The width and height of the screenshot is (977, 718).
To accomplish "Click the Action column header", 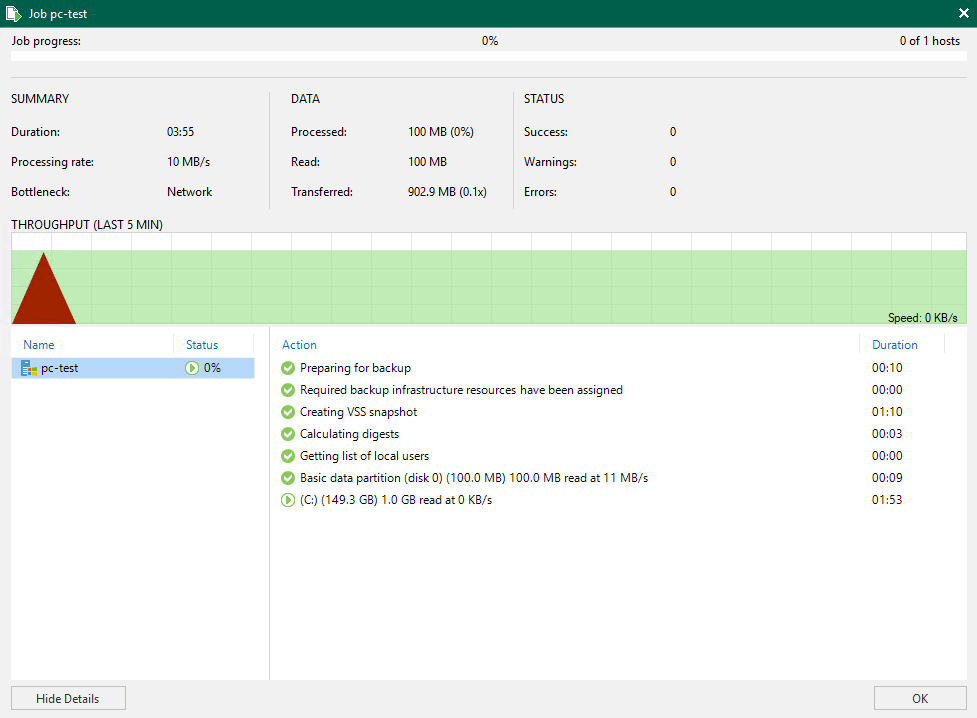I will point(299,345).
